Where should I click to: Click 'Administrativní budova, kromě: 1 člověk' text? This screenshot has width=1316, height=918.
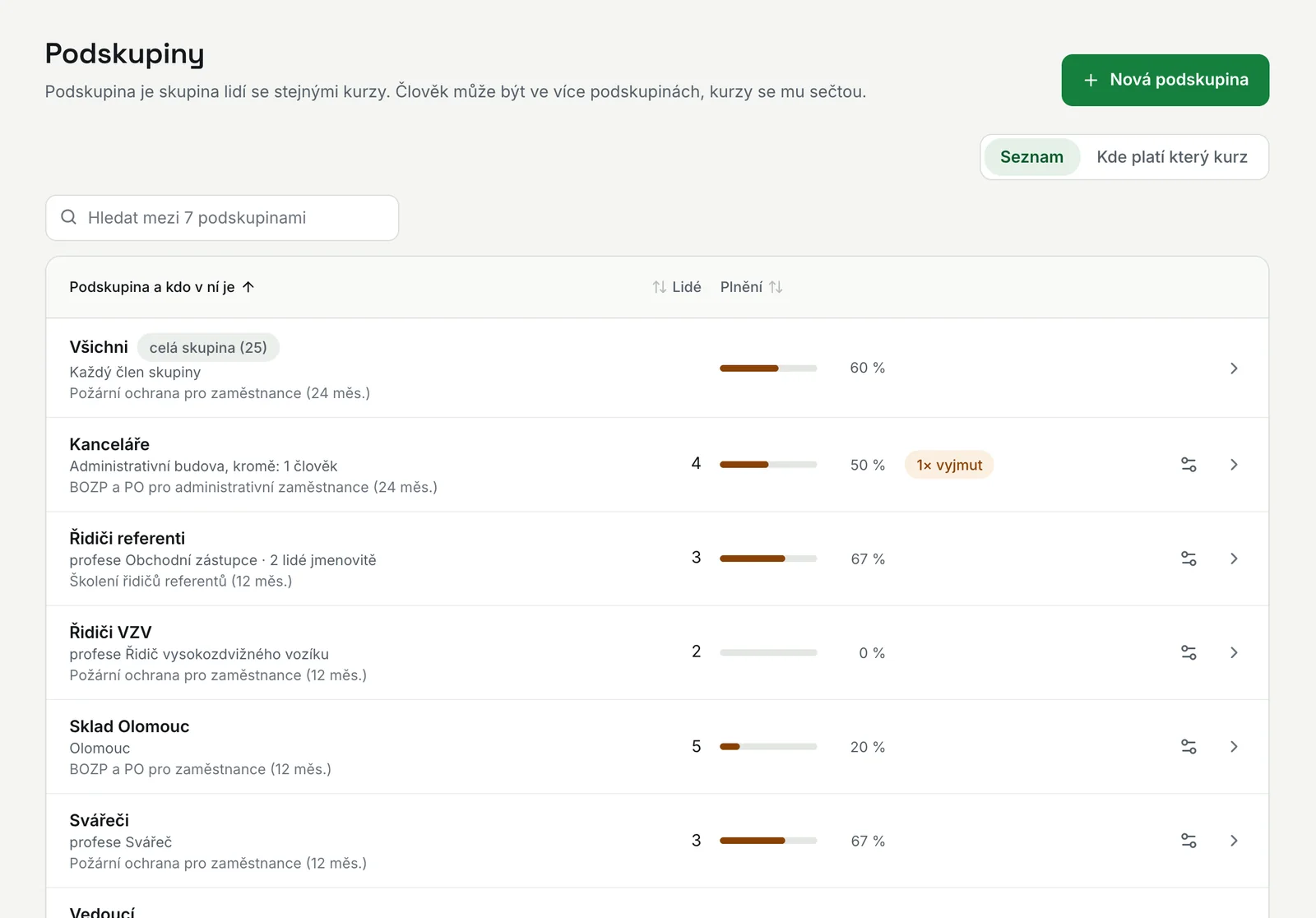click(x=203, y=466)
